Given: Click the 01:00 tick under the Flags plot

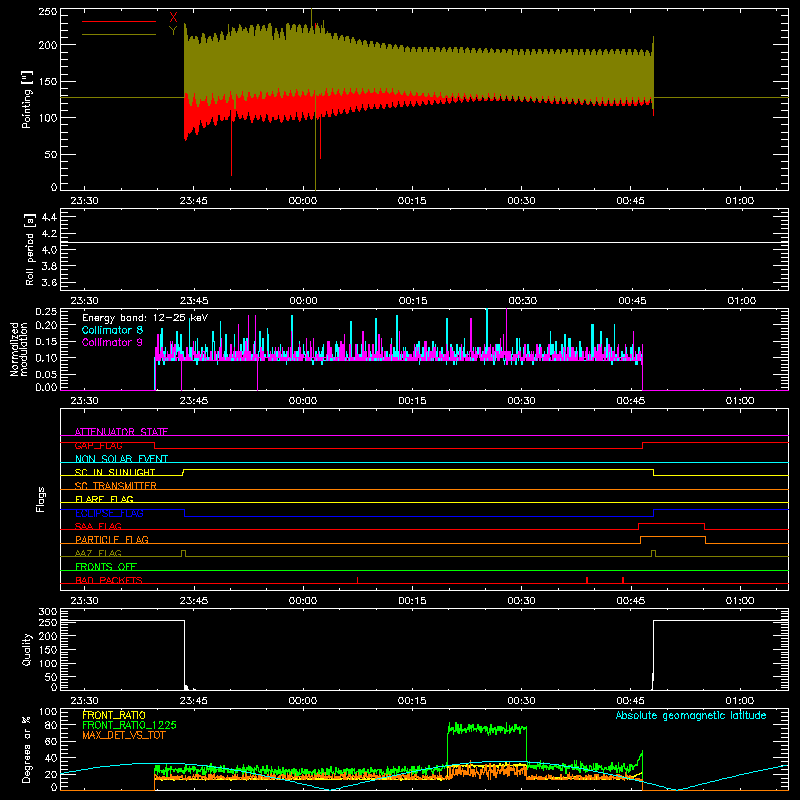Looking at the screenshot, I should pos(739,601).
